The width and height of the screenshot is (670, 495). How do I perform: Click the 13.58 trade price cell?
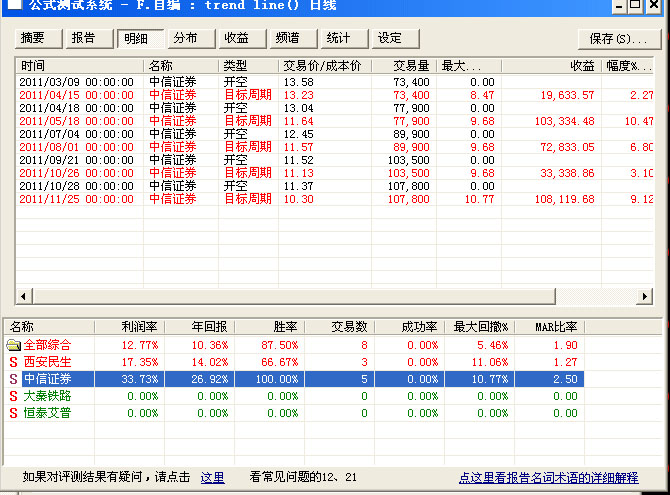click(x=298, y=82)
